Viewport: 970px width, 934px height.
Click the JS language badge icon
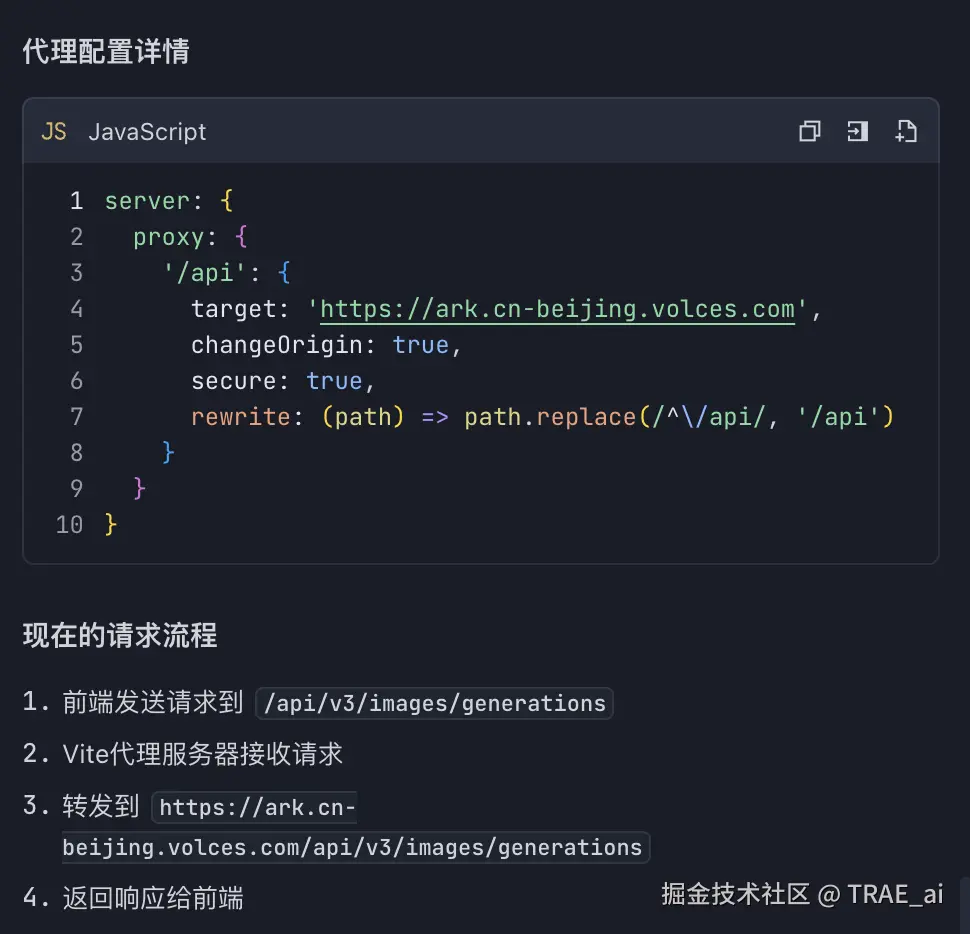pyautogui.click(x=54, y=132)
